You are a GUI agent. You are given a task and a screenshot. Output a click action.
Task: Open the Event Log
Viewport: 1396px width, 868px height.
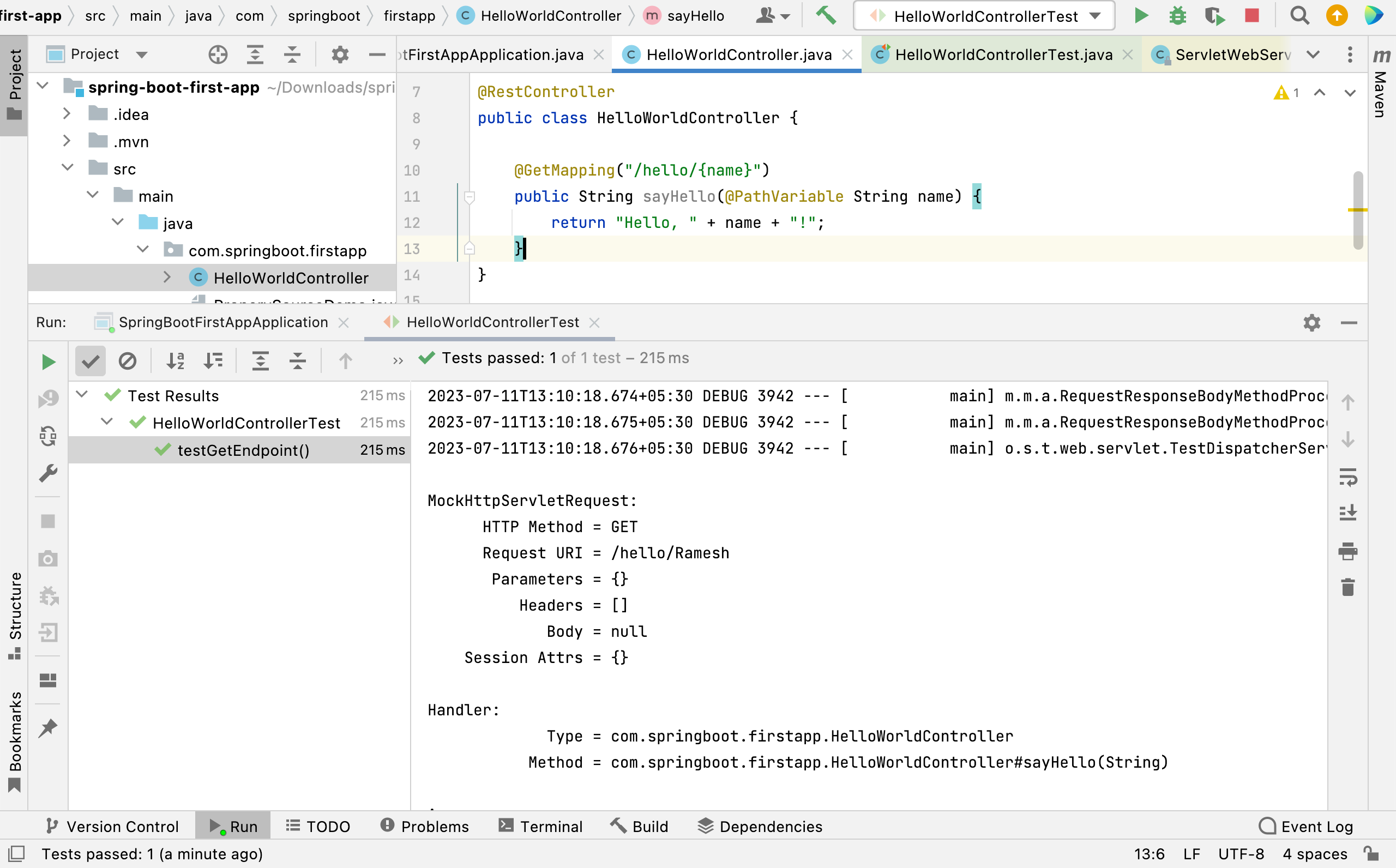coord(1305,826)
